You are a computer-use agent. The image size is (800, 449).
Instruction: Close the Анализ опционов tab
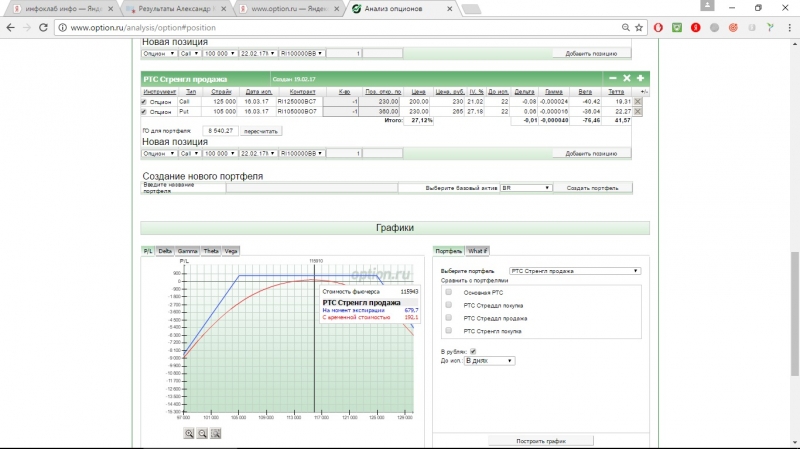pyautogui.click(x=449, y=9)
